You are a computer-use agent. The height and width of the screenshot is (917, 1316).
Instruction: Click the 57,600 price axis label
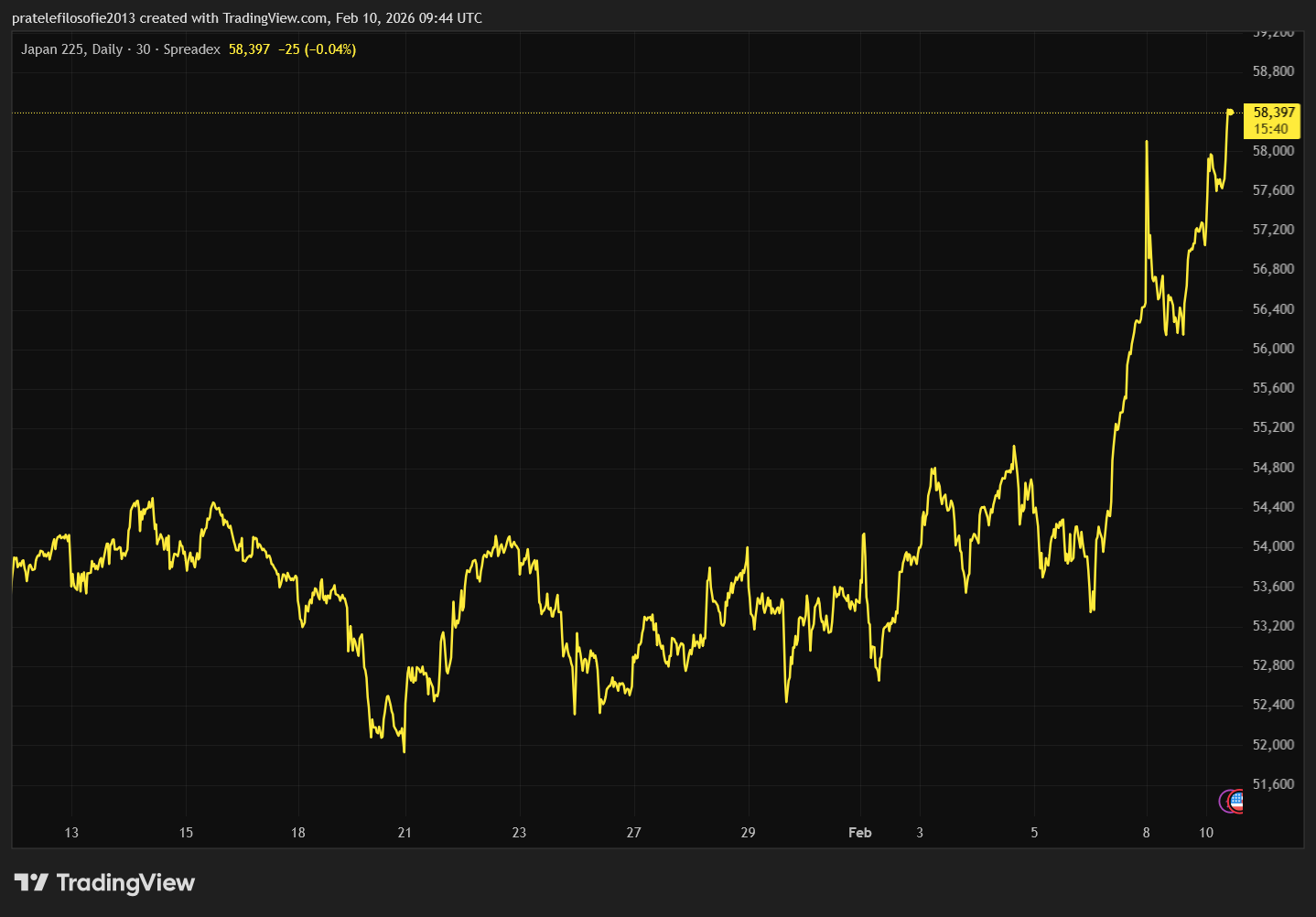point(1273,190)
